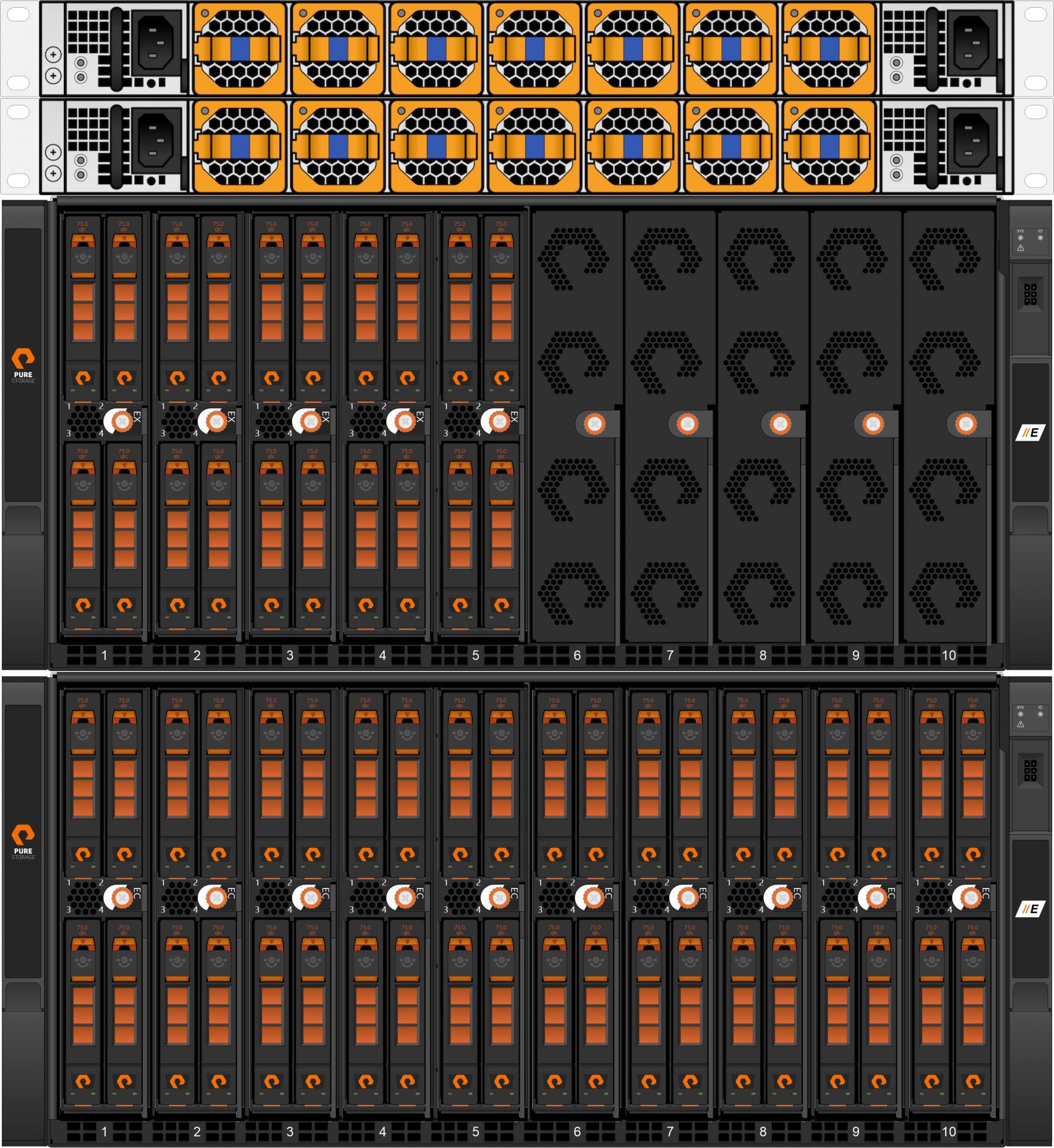
Task: Click the slot 3 number label under lower chassis
Action: pyautogui.click(x=290, y=1132)
